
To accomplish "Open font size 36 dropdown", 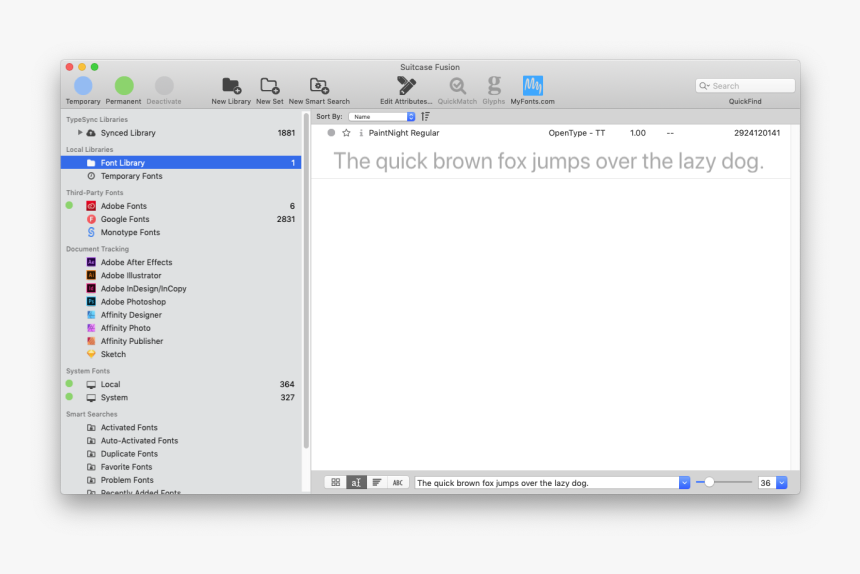I will [x=782, y=483].
